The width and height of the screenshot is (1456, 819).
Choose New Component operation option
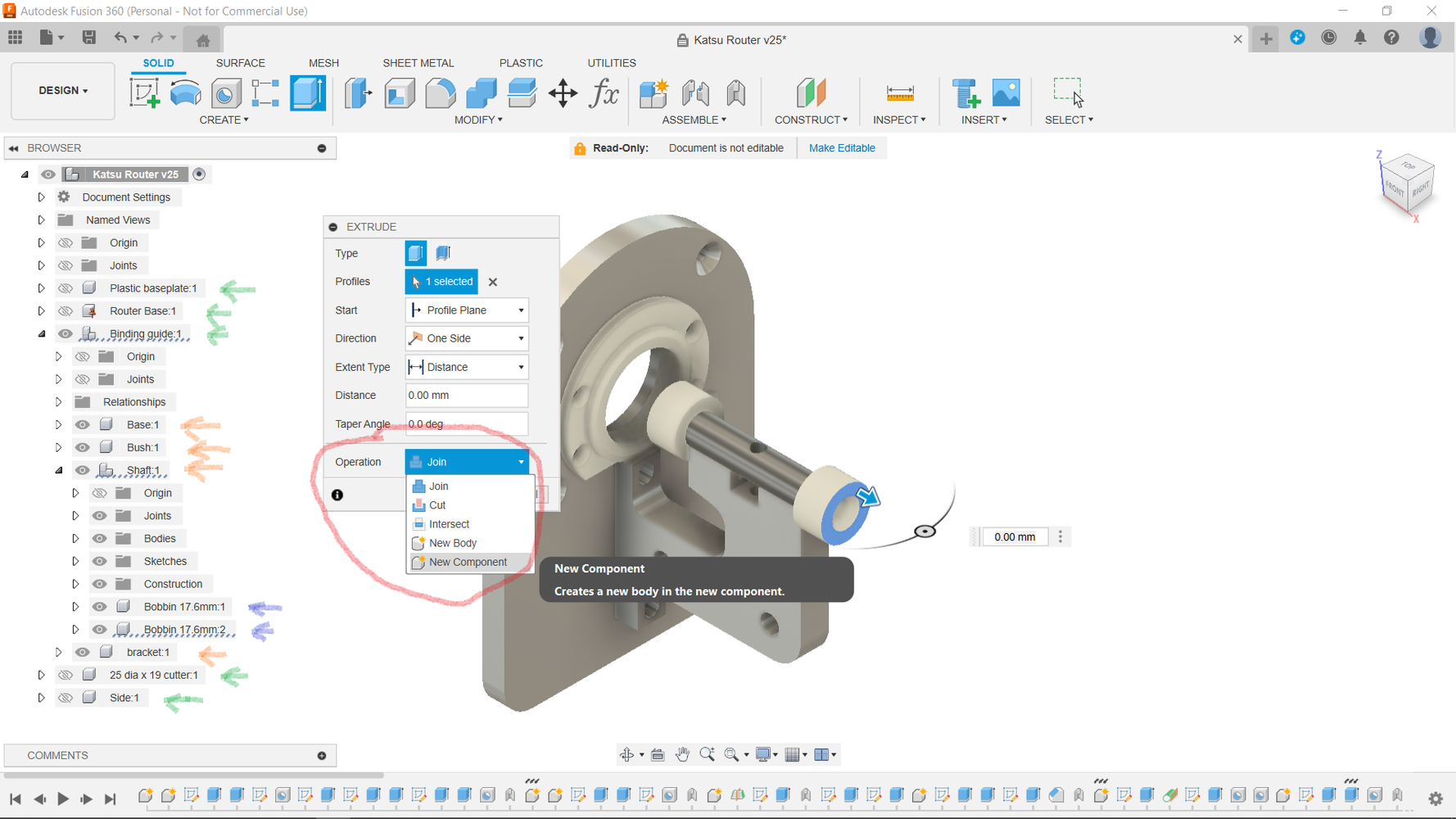(x=471, y=562)
